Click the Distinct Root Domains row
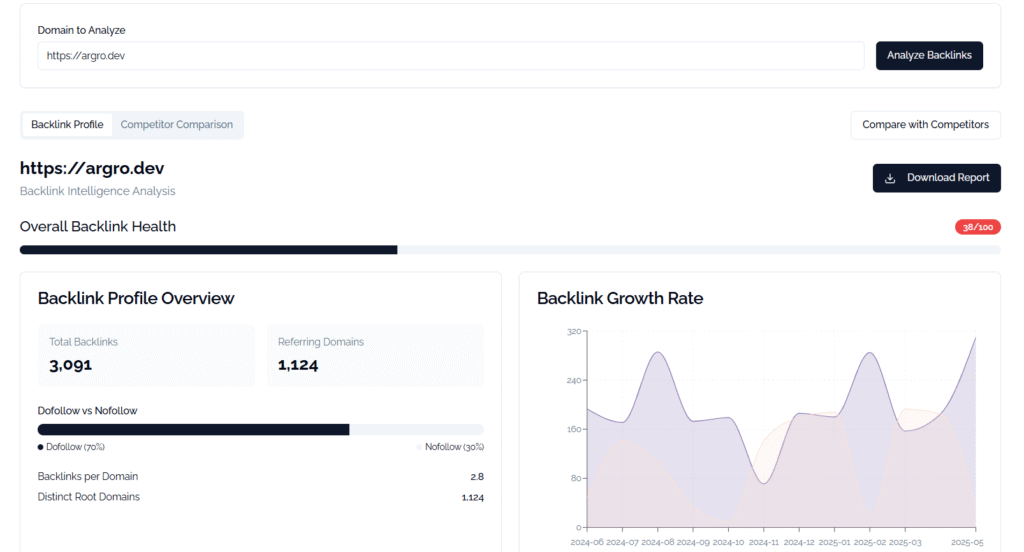1024x552 pixels. (x=261, y=497)
